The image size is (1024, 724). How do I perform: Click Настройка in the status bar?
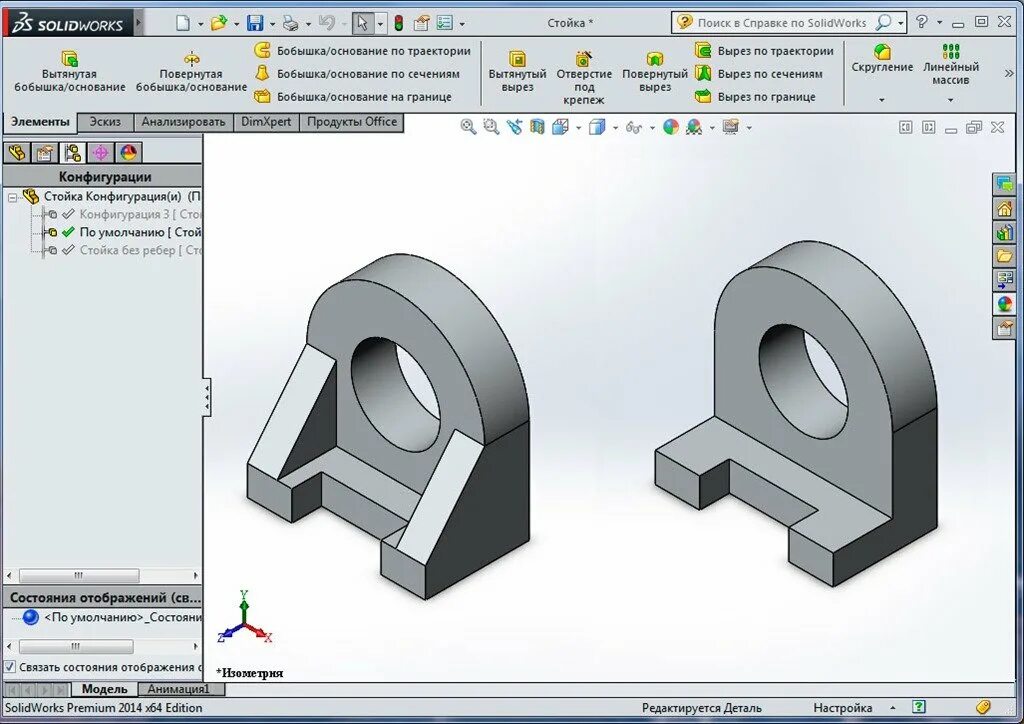point(842,708)
